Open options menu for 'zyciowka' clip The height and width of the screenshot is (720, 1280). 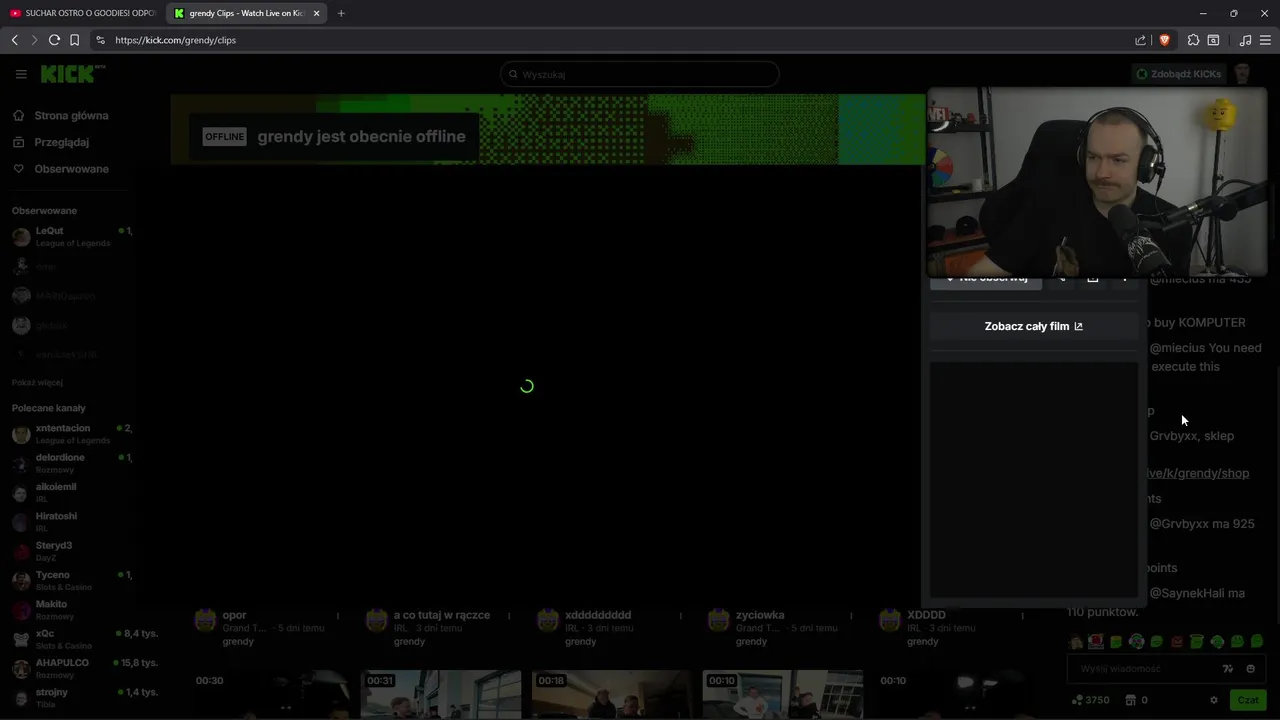(x=851, y=616)
